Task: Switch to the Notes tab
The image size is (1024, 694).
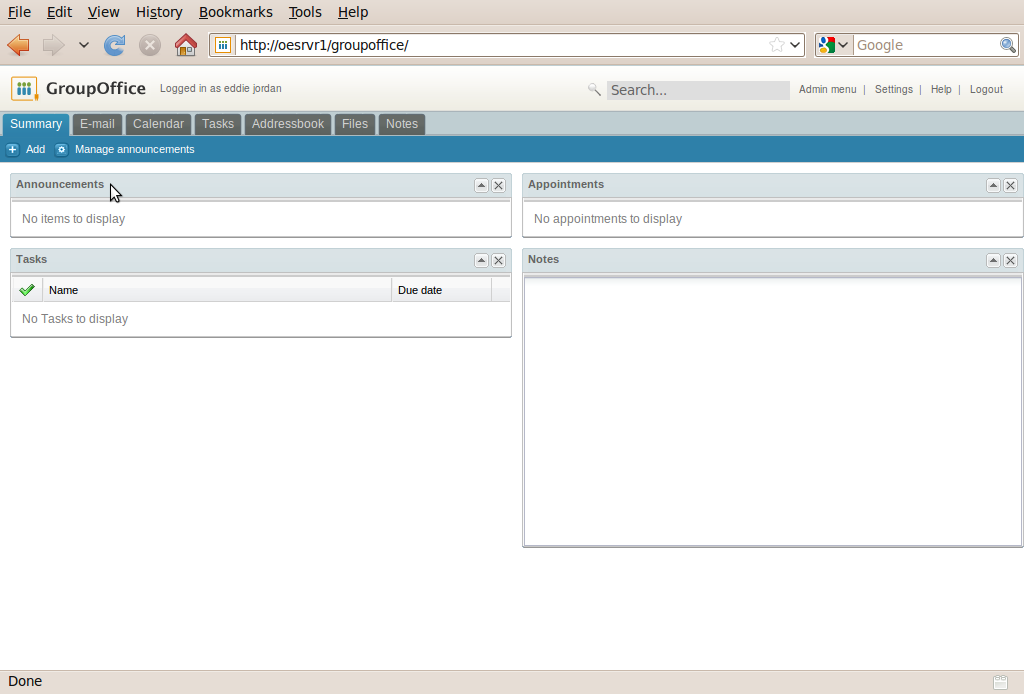Action: tap(402, 124)
